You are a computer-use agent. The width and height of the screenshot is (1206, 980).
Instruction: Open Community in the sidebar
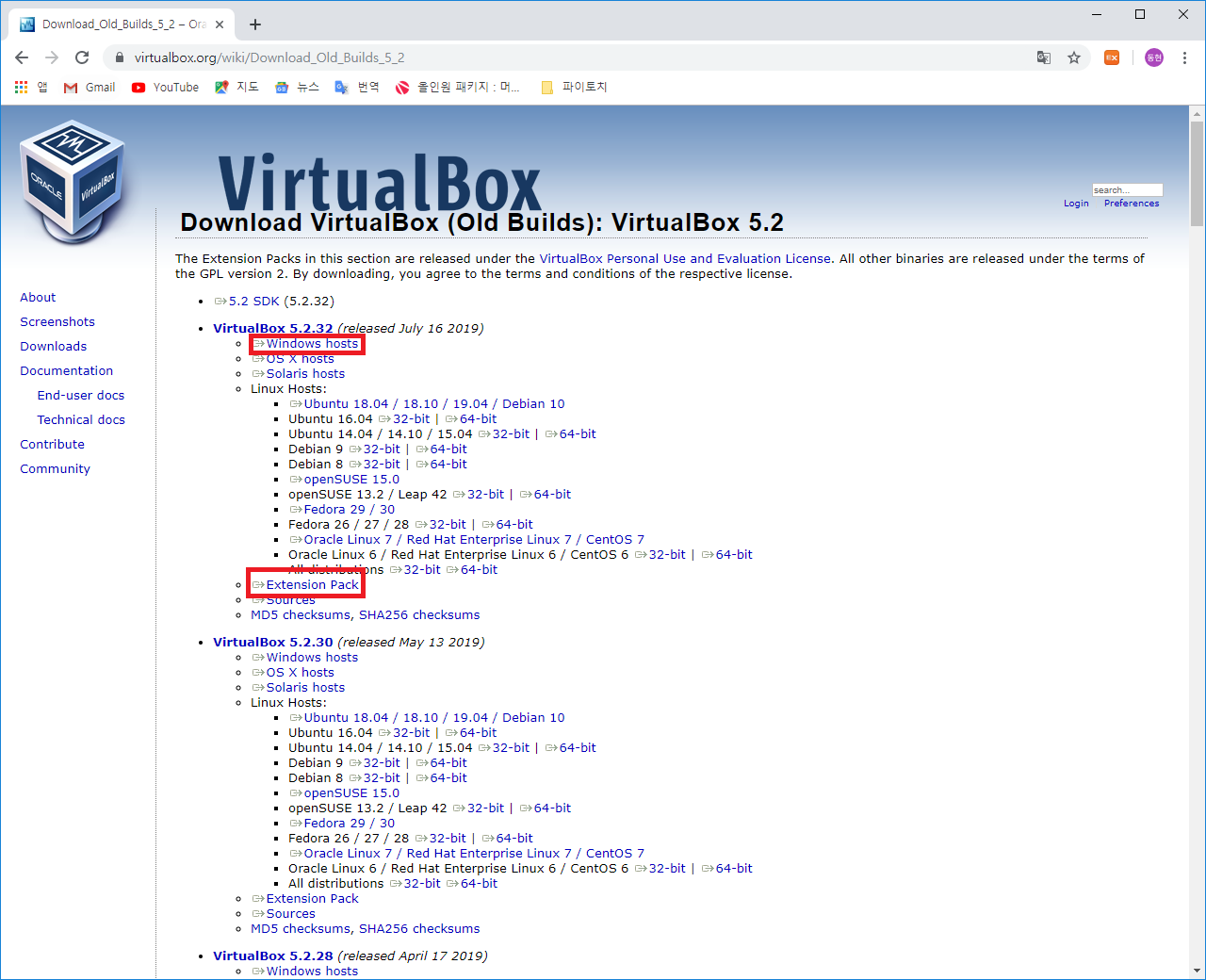[55, 468]
